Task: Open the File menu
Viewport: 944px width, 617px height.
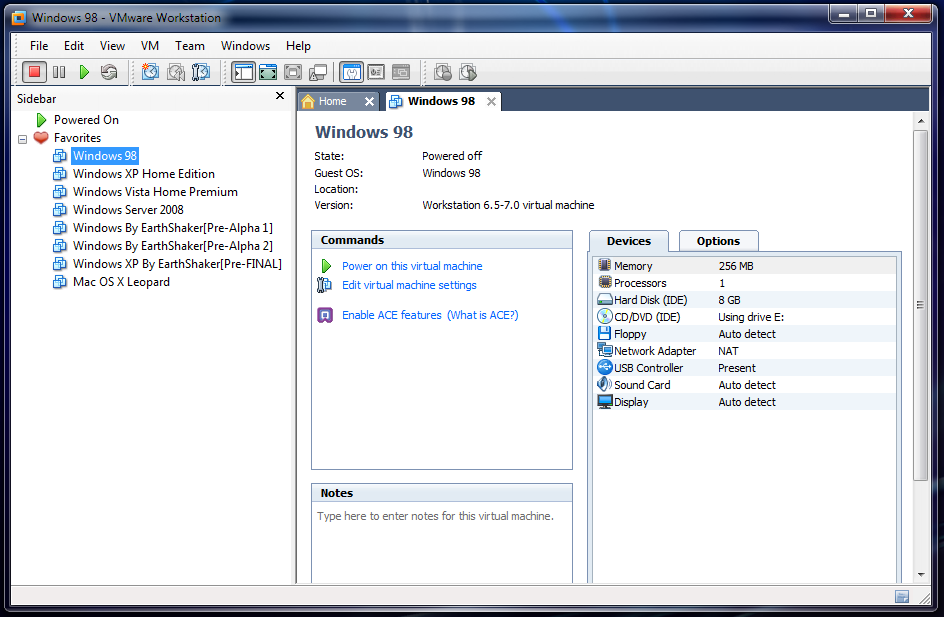Action: 39,46
